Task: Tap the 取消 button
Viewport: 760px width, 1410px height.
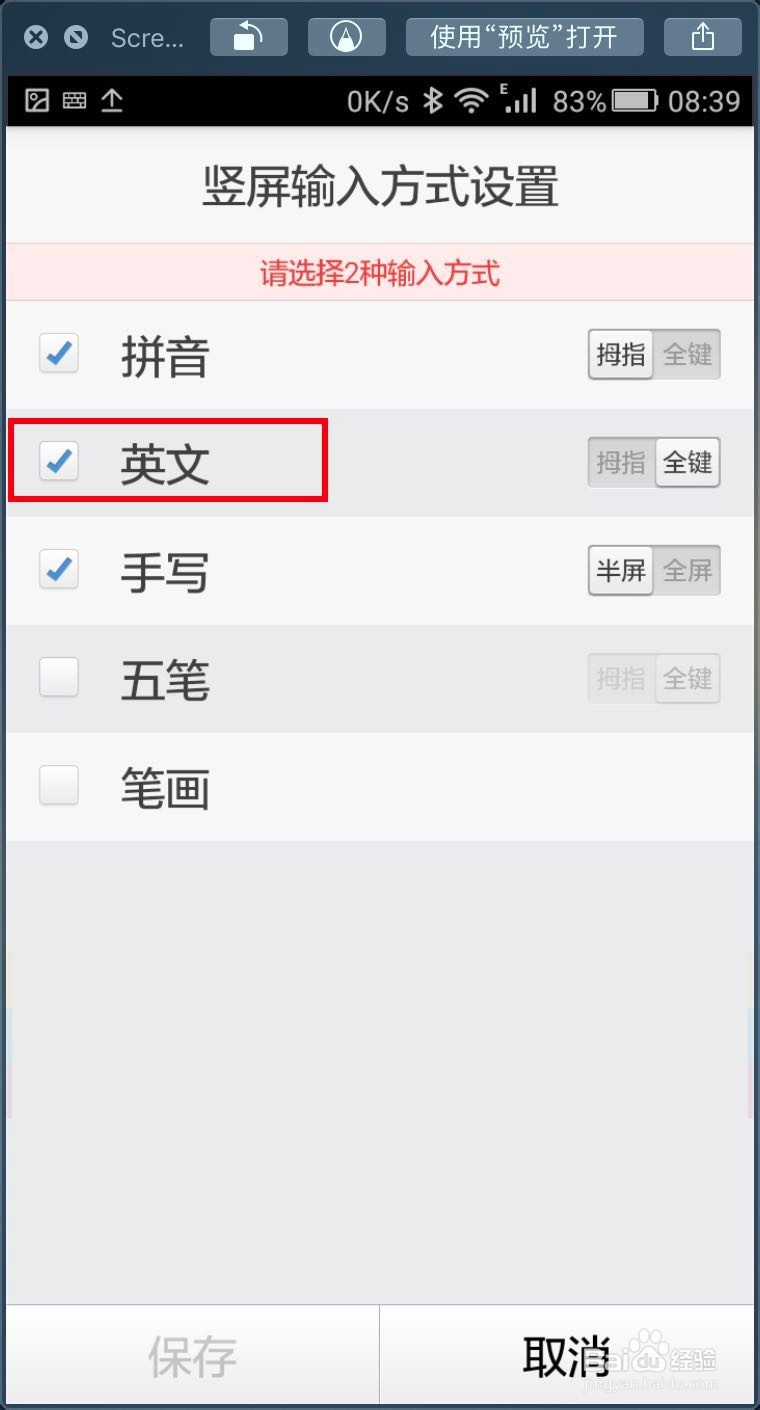Action: click(x=567, y=1355)
